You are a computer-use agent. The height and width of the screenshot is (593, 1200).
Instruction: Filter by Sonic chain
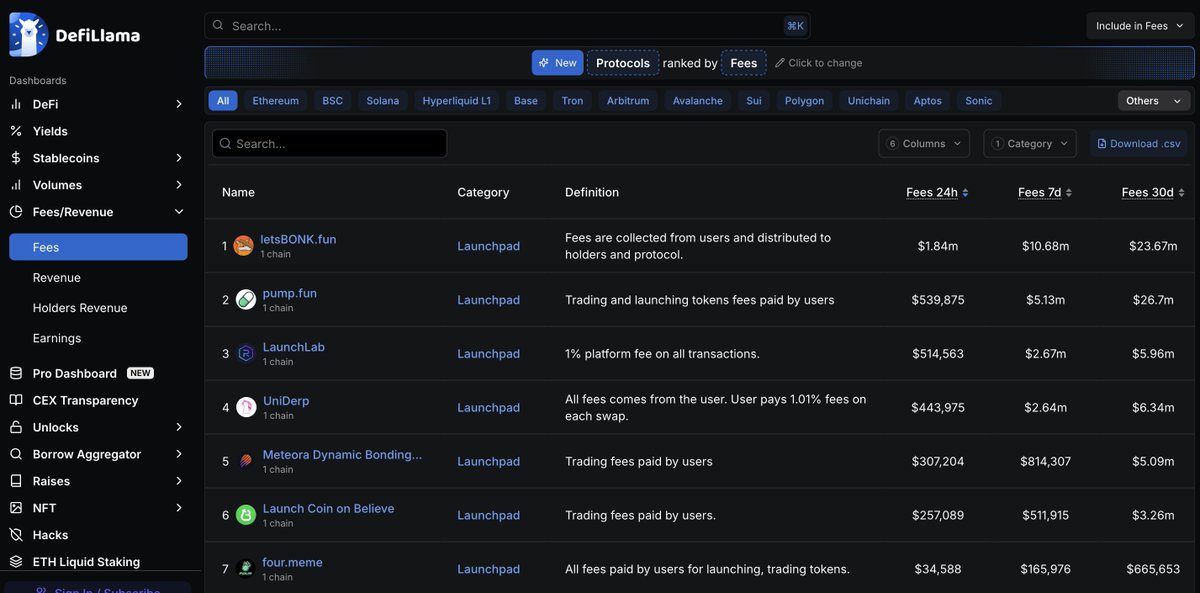tap(979, 101)
